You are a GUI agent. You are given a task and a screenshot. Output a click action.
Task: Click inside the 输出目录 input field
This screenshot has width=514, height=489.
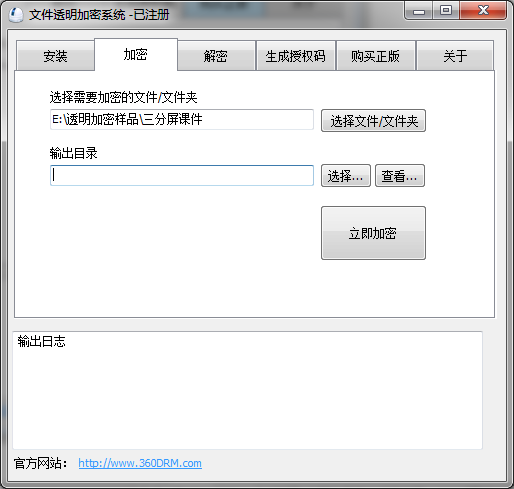[182, 175]
